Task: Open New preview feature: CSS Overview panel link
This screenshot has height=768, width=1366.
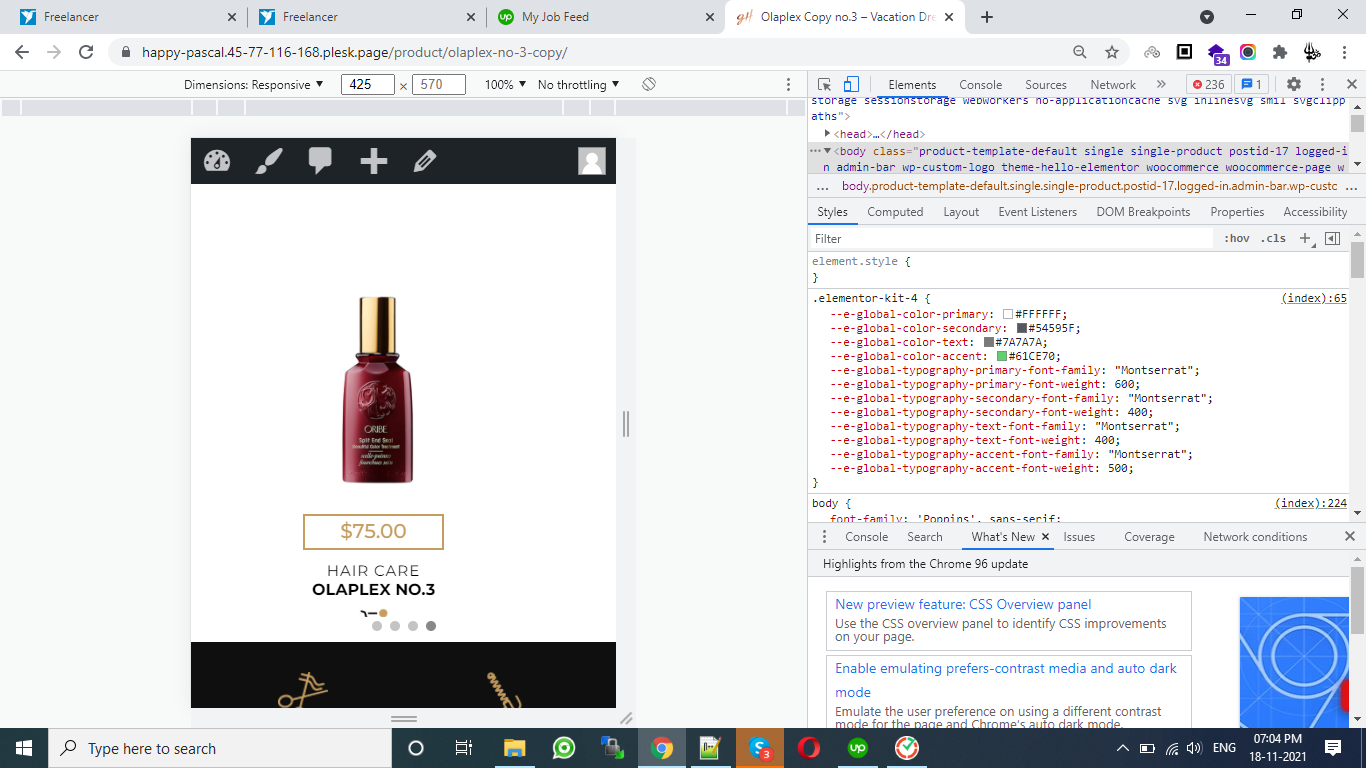Action: pos(963,604)
